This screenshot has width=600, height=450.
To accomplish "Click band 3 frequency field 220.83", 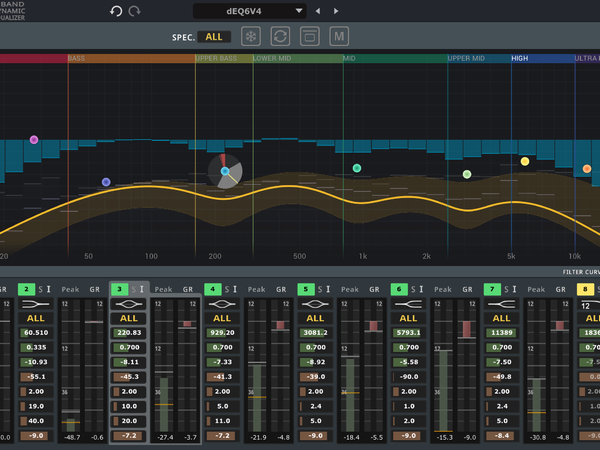I will [130, 333].
